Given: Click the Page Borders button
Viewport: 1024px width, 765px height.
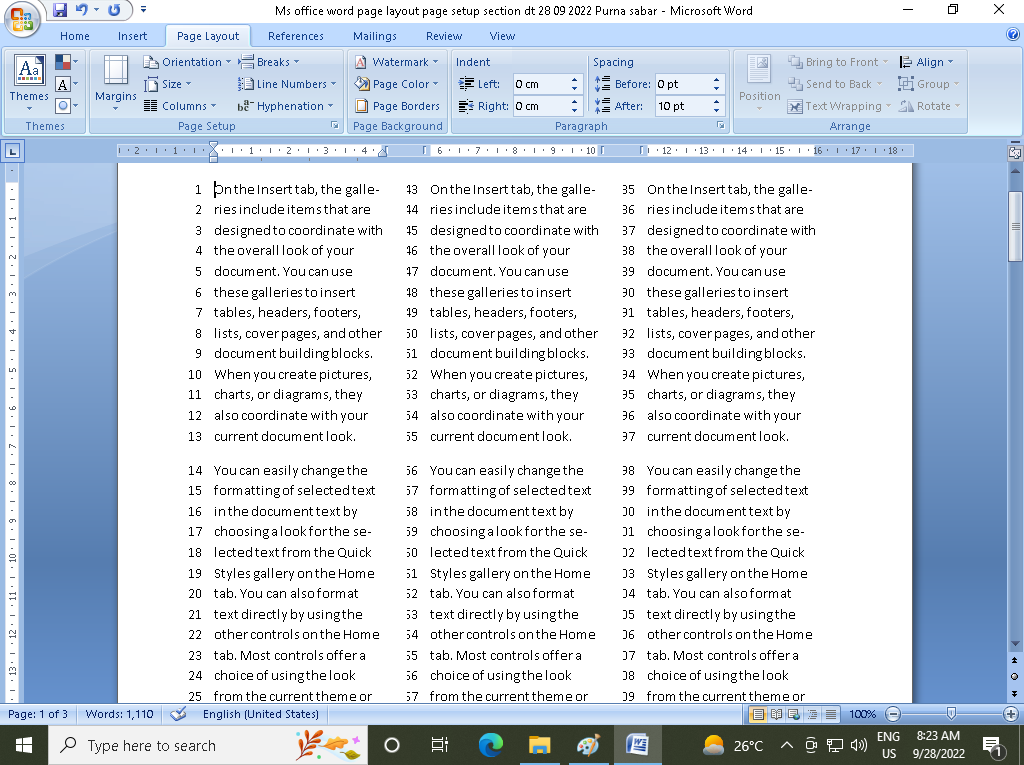Looking at the screenshot, I should coord(398,106).
